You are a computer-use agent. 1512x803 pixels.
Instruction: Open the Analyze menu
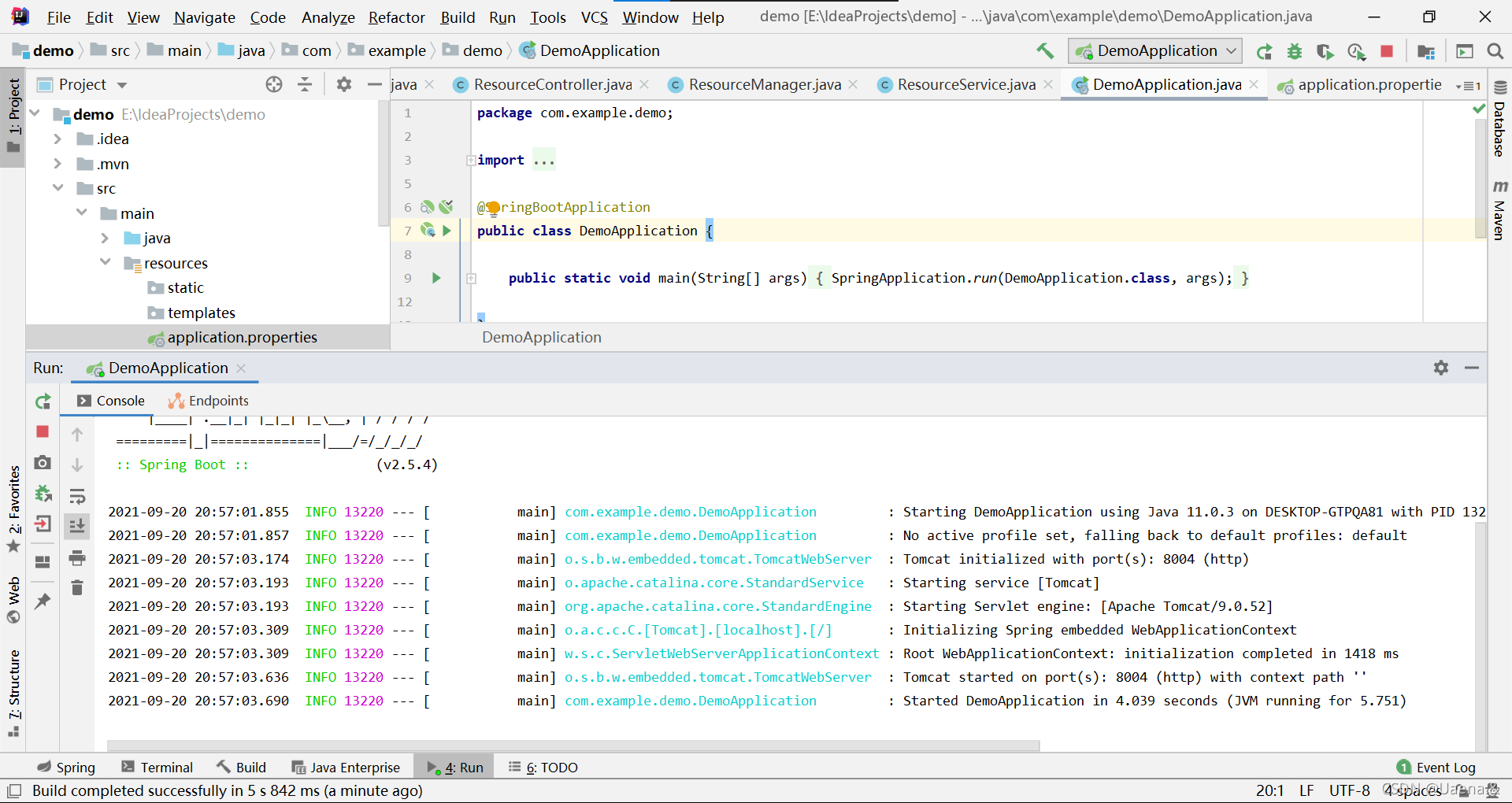click(328, 17)
